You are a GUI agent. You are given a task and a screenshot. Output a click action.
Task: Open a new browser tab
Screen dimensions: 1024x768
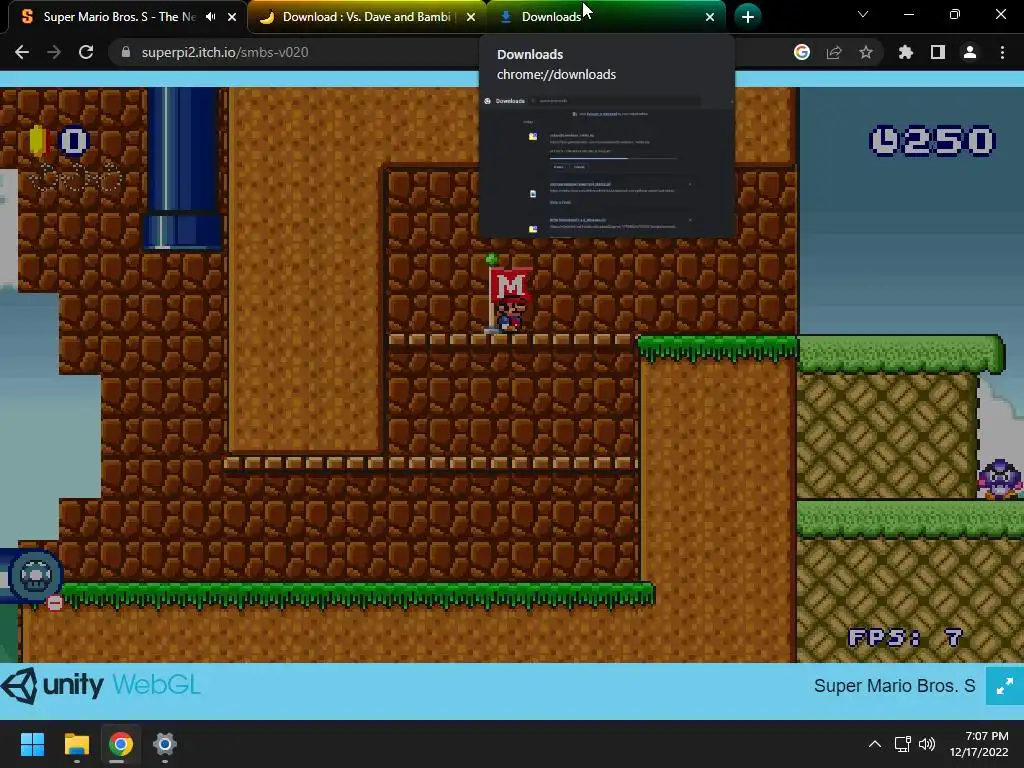click(x=748, y=17)
